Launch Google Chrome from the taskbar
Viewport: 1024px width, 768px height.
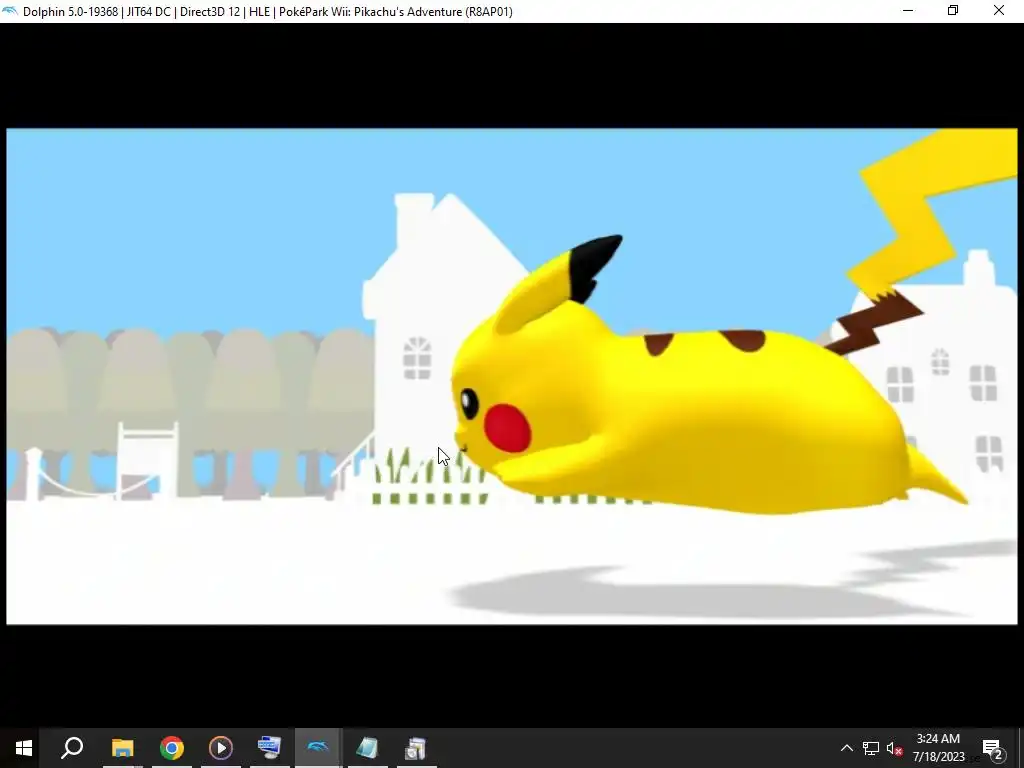click(x=172, y=748)
